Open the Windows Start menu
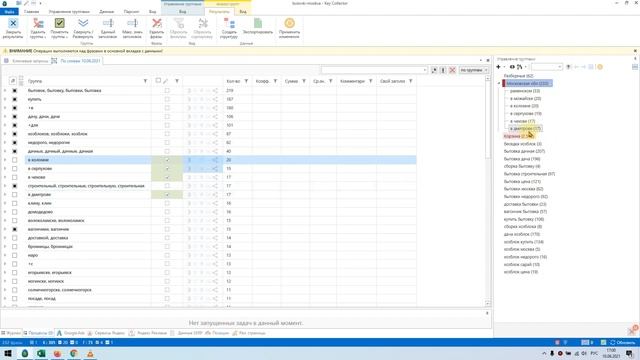Viewport: 640px width, 360px height. (8, 353)
